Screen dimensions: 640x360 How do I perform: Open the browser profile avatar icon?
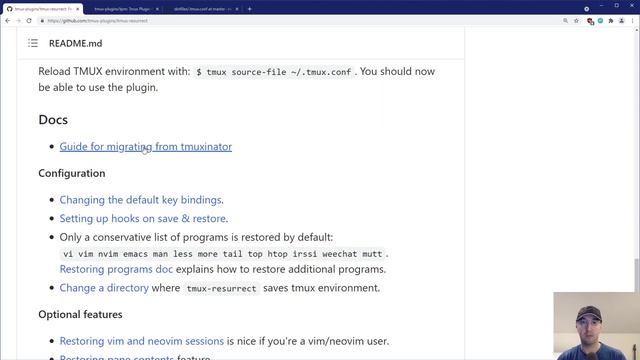coord(622,21)
